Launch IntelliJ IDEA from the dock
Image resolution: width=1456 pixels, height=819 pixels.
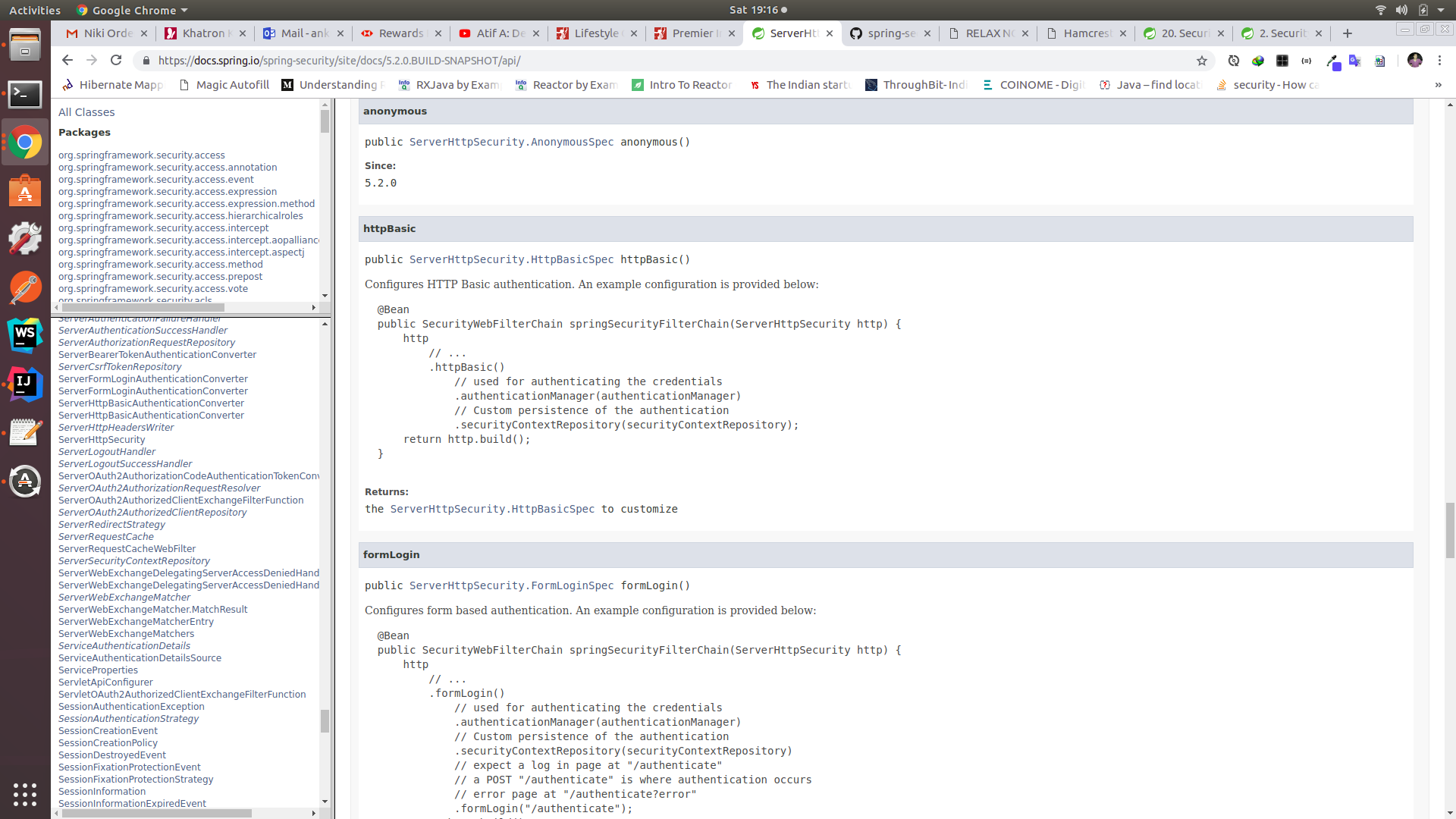pyautogui.click(x=25, y=384)
